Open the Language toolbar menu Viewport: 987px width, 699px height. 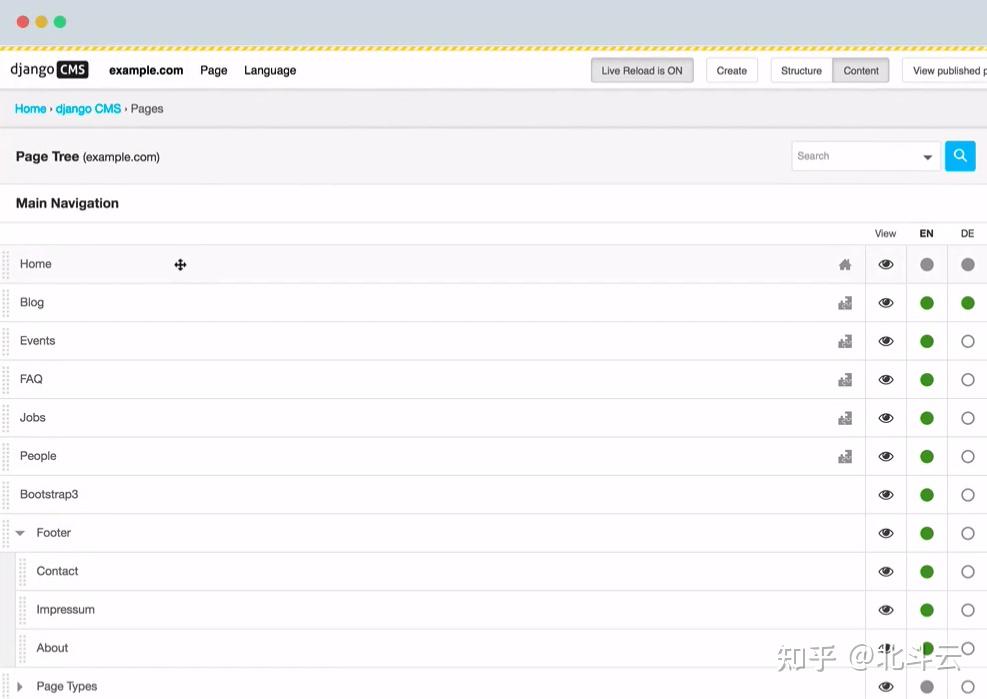(270, 71)
